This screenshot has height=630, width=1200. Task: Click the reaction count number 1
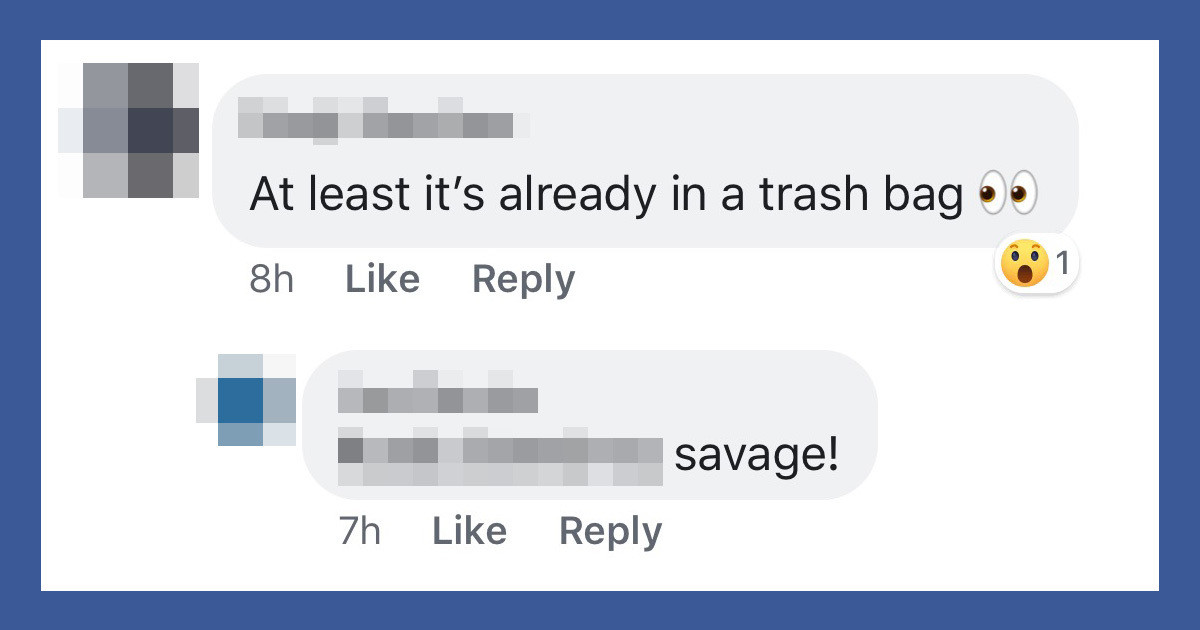point(1062,265)
